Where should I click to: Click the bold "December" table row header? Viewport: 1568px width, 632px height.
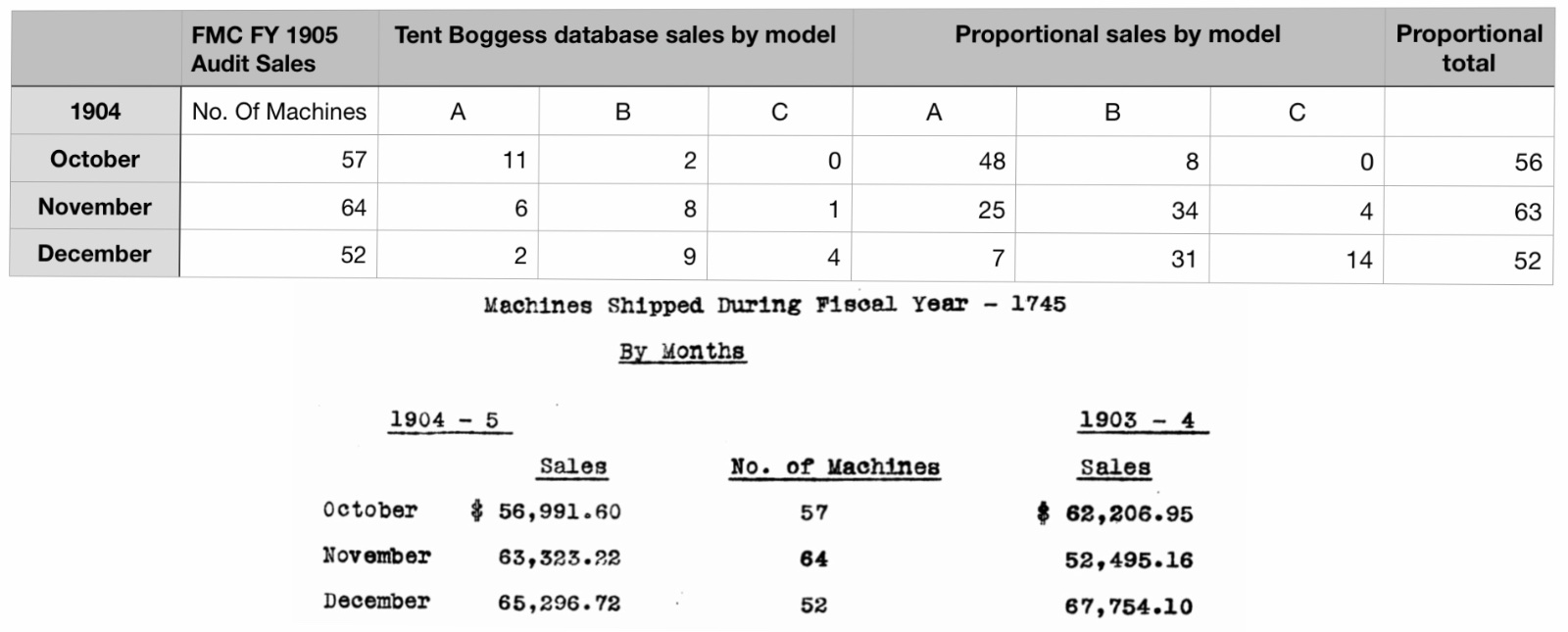click(95, 254)
